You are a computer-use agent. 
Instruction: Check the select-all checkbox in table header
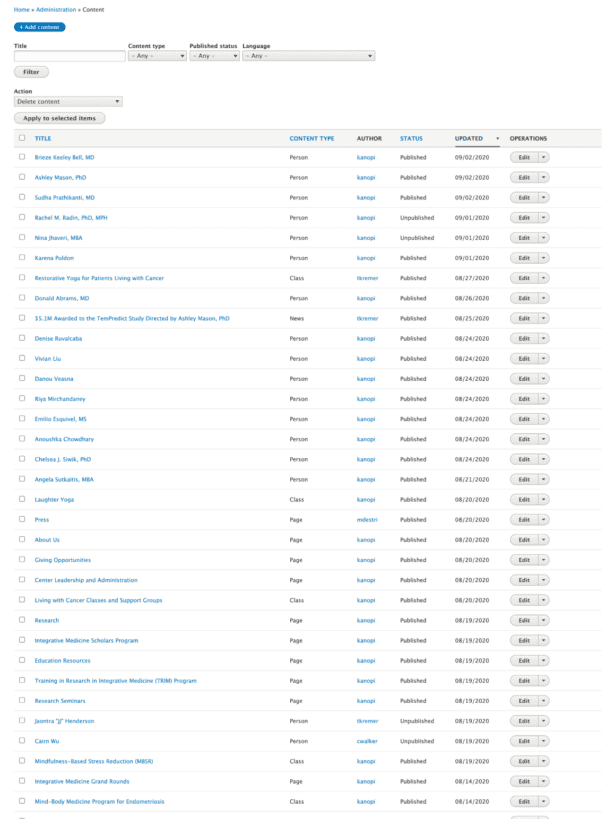click(x=22, y=138)
